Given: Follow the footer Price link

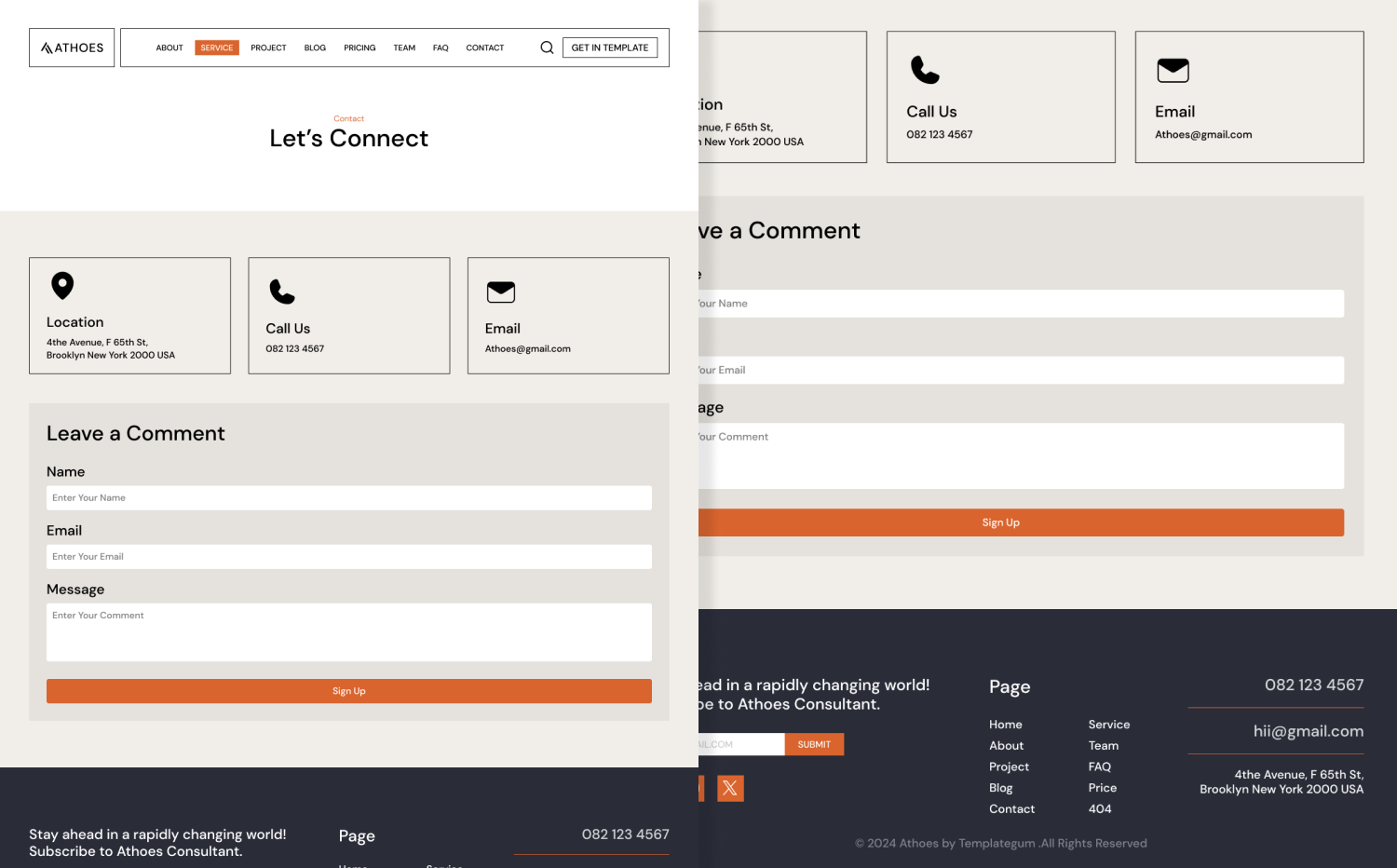Looking at the screenshot, I should click(1103, 788).
